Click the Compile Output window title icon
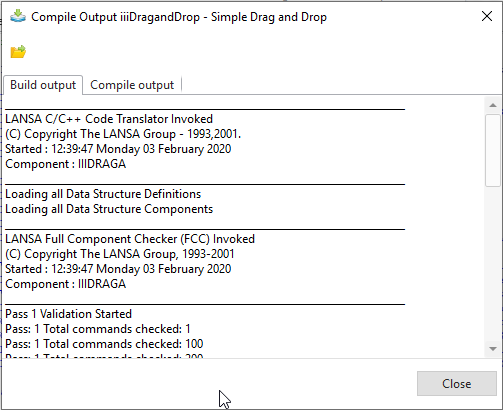Image resolution: width=503 pixels, height=410 pixels. pos(18,16)
